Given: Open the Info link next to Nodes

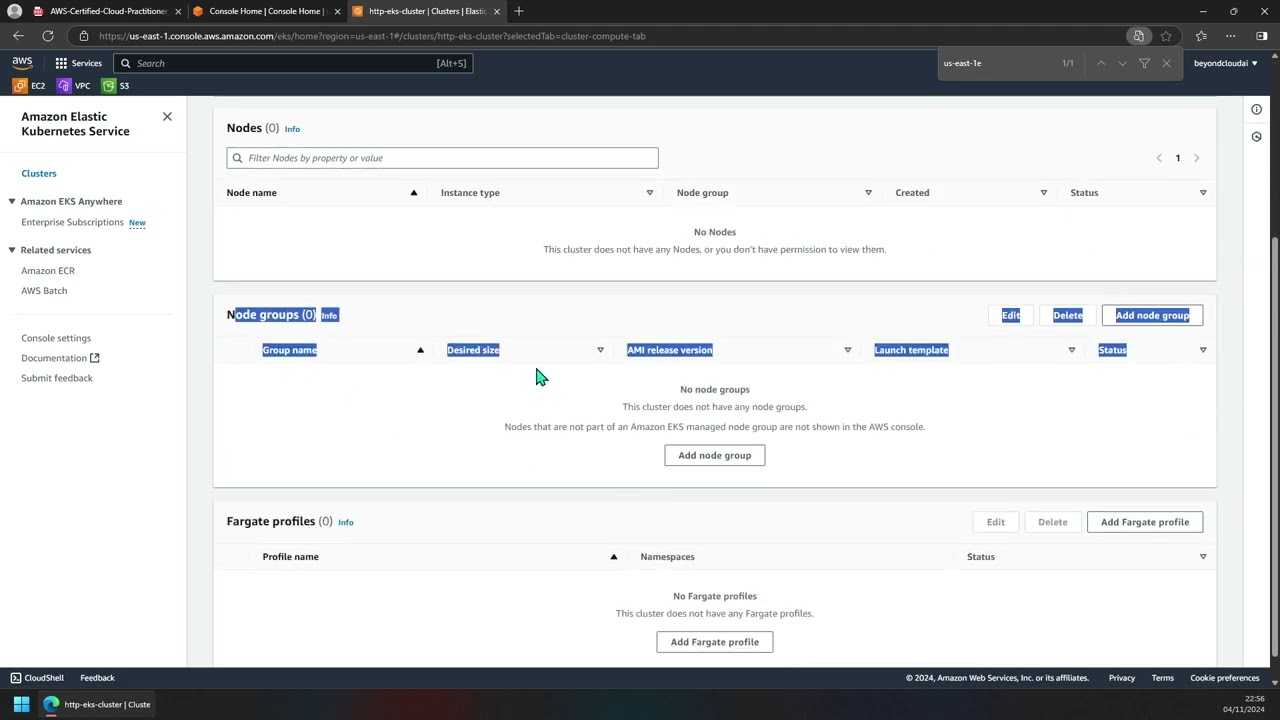Looking at the screenshot, I should [292, 129].
